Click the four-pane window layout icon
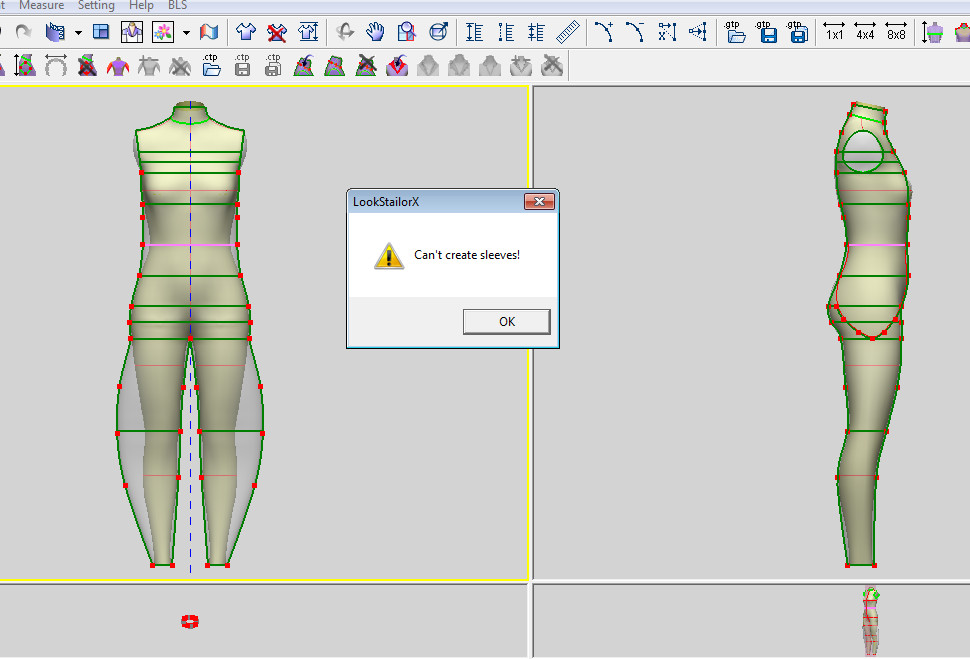The height and width of the screenshot is (659, 970). pos(101,33)
